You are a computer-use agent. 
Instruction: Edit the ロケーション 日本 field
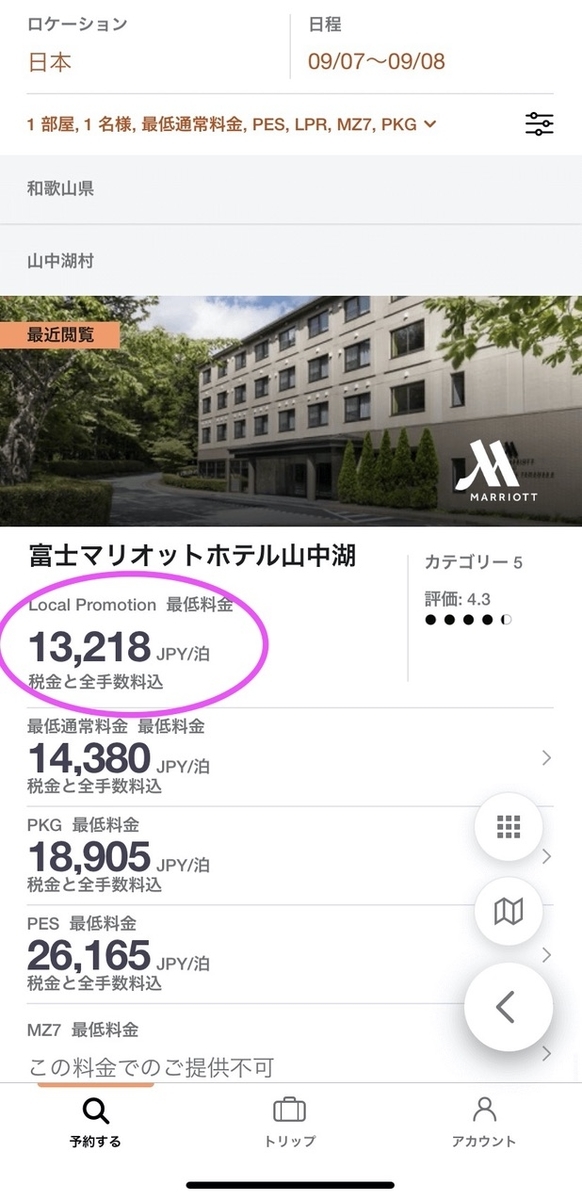(x=145, y=46)
